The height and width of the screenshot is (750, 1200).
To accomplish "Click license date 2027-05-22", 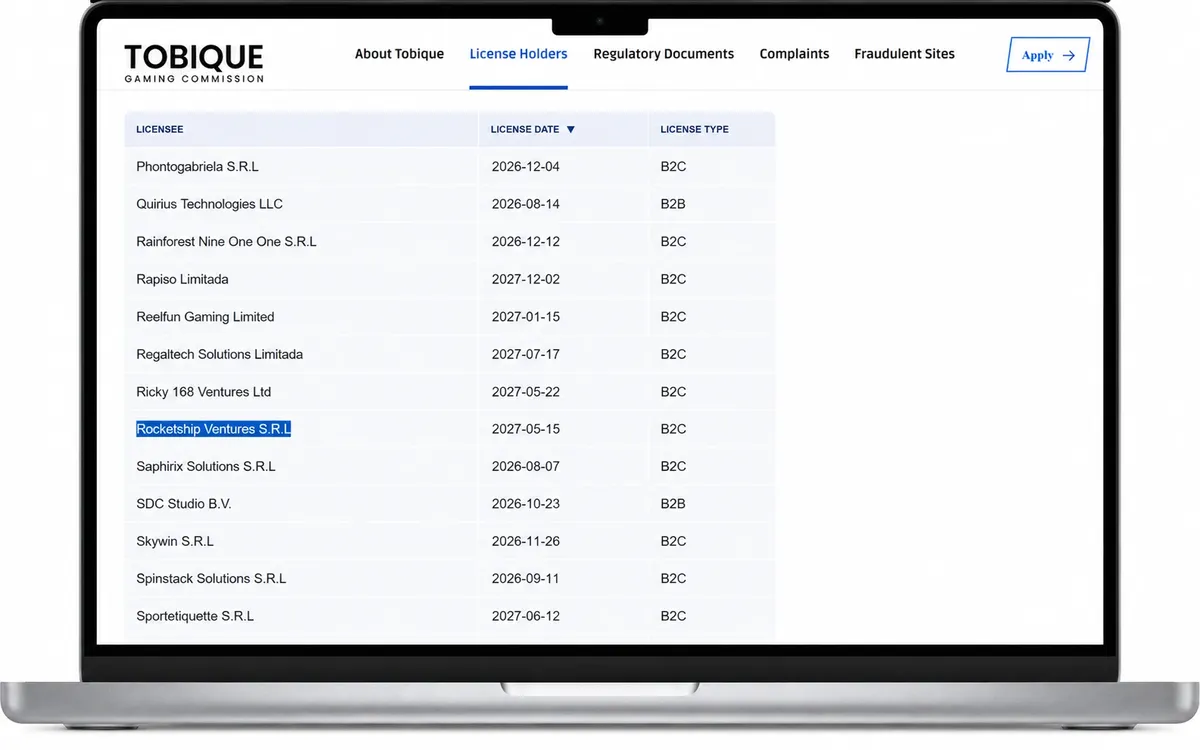I will [526, 392].
